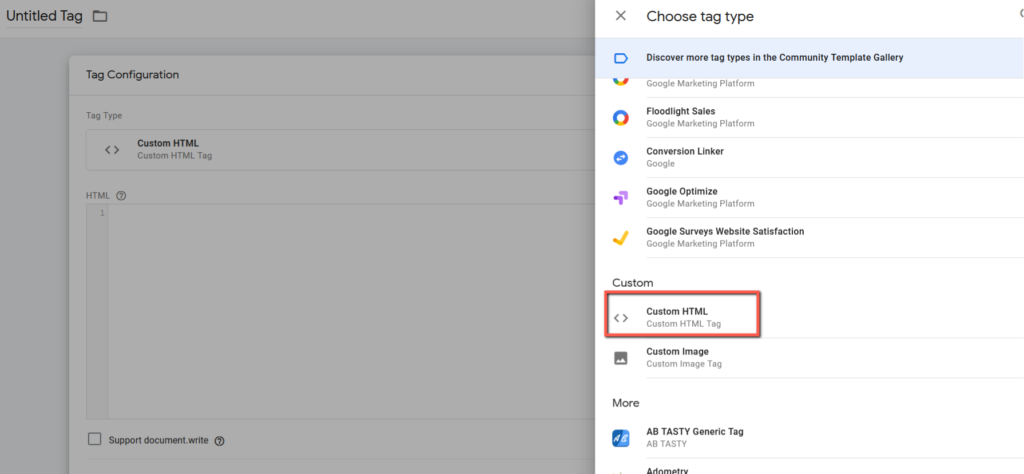Open help for the HTML field
The height and width of the screenshot is (474, 1024).
tap(121, 196)
